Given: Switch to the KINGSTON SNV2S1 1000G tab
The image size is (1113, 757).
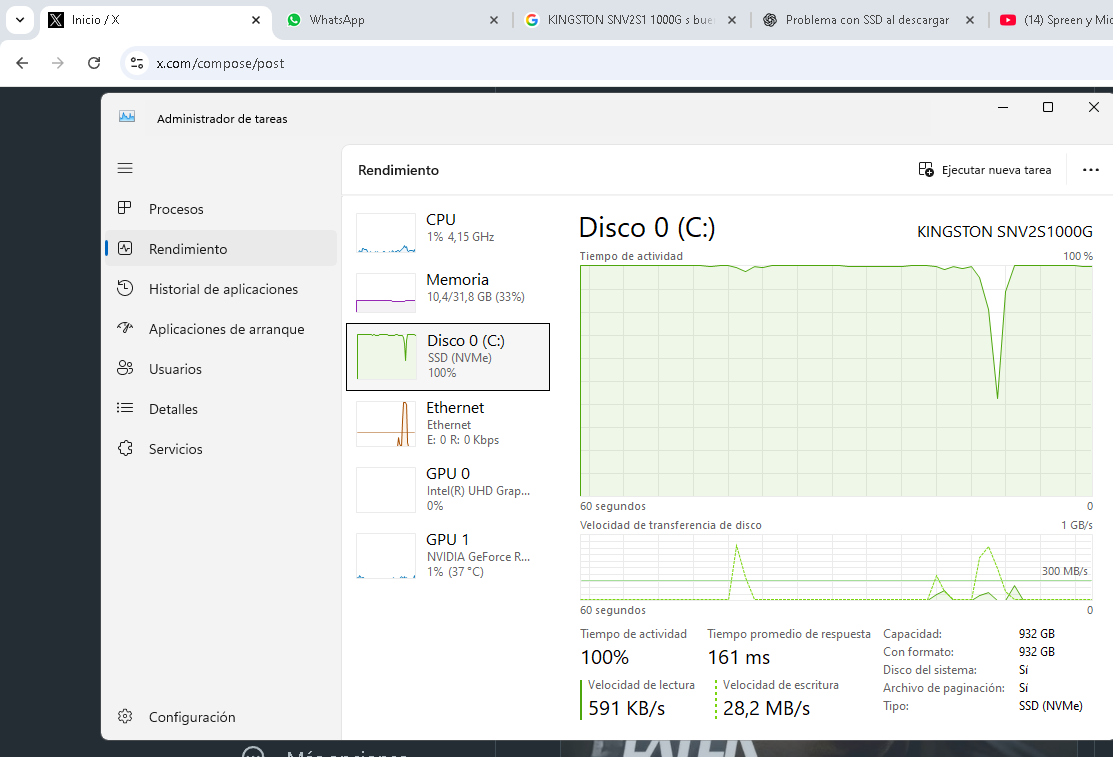Looking at the screenshot, I should [630, 20].
